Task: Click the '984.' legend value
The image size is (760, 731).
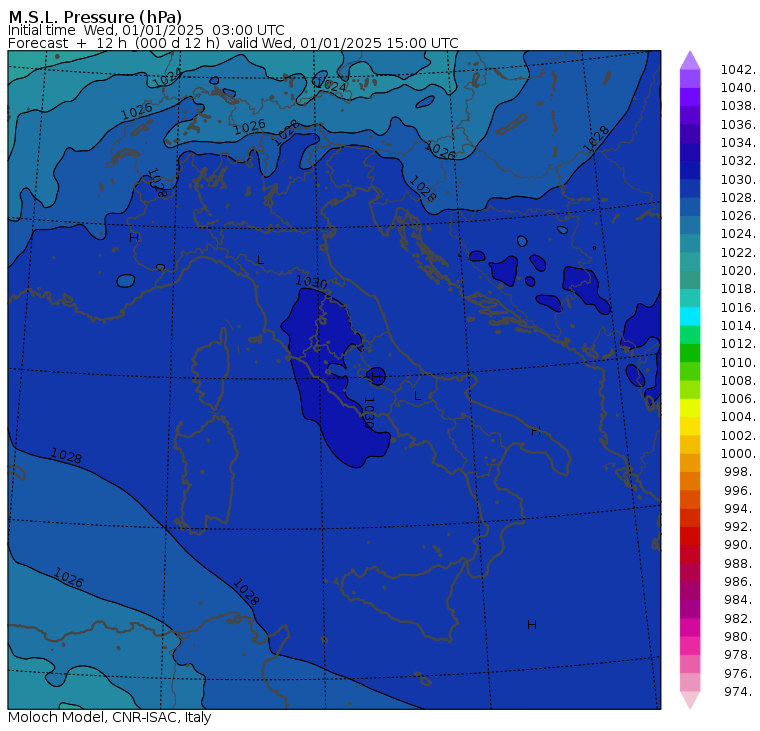Action: (x=740, y=599)
